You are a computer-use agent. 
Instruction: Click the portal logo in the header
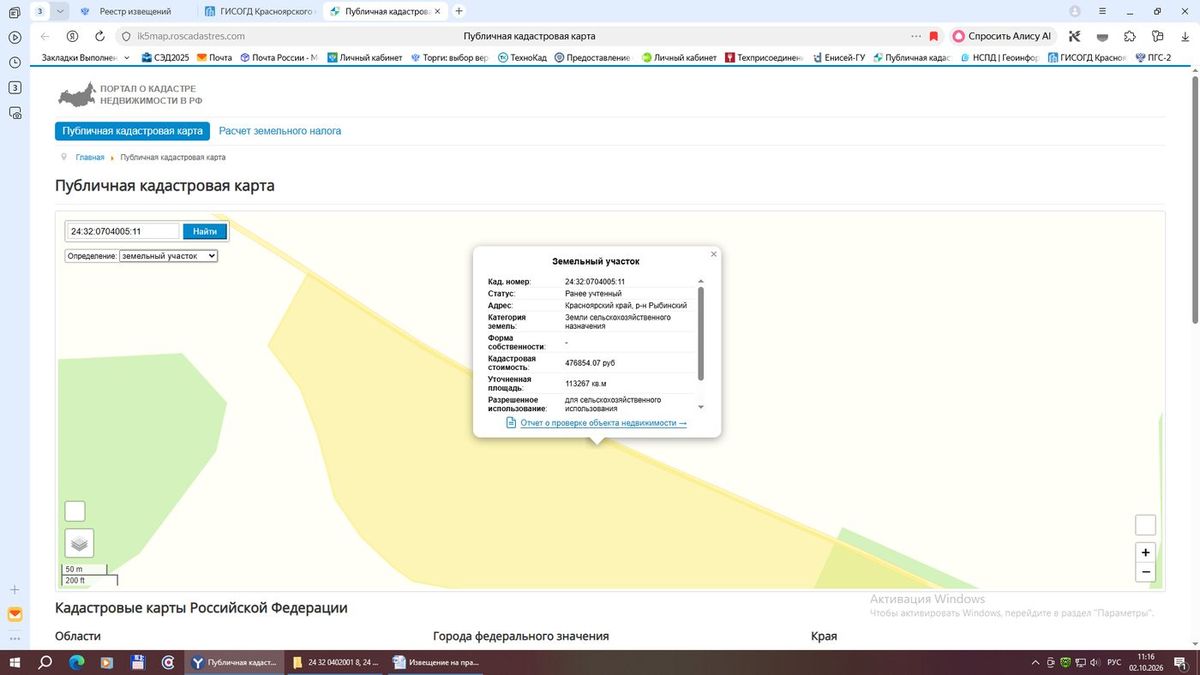tap(129, 95)
